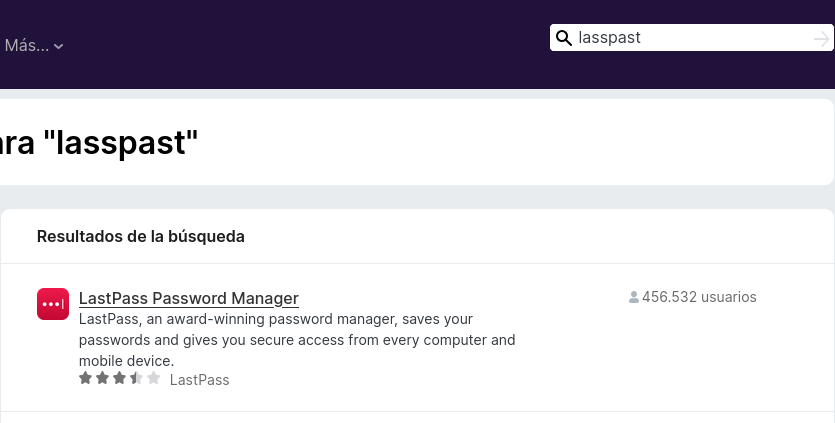835x423 pixels.
Task: Click the "lasspast" page title heading
Action: pyautogui.click(x=98, y=143)
